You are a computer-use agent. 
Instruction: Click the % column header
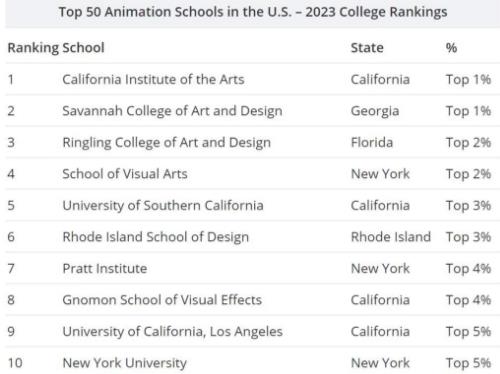coord(451,48)
